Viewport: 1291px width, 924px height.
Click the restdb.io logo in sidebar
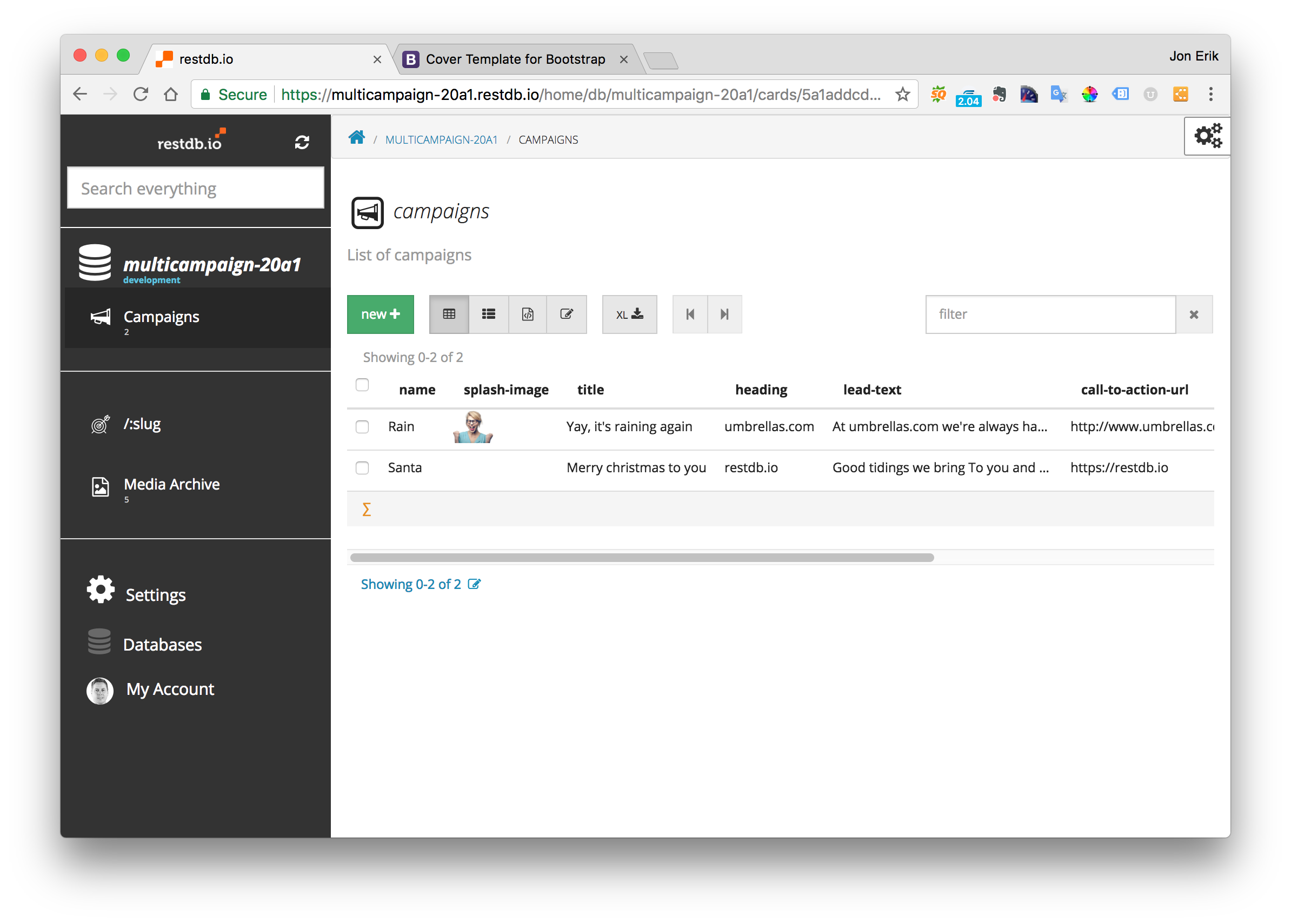click(191, 140)
